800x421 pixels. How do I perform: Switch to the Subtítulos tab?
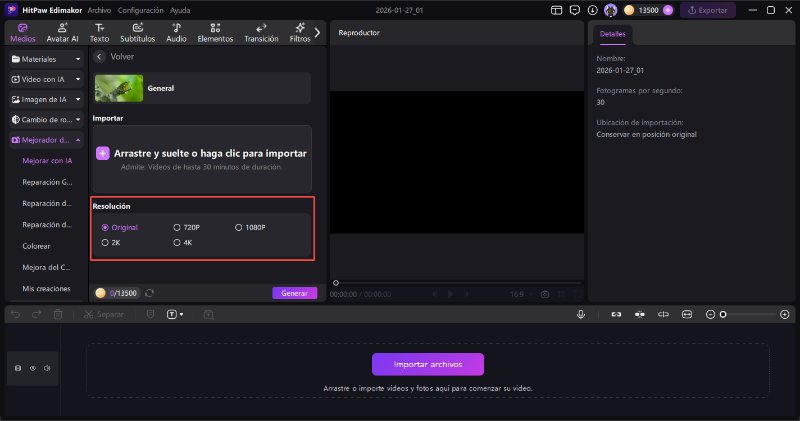[137, 33]
